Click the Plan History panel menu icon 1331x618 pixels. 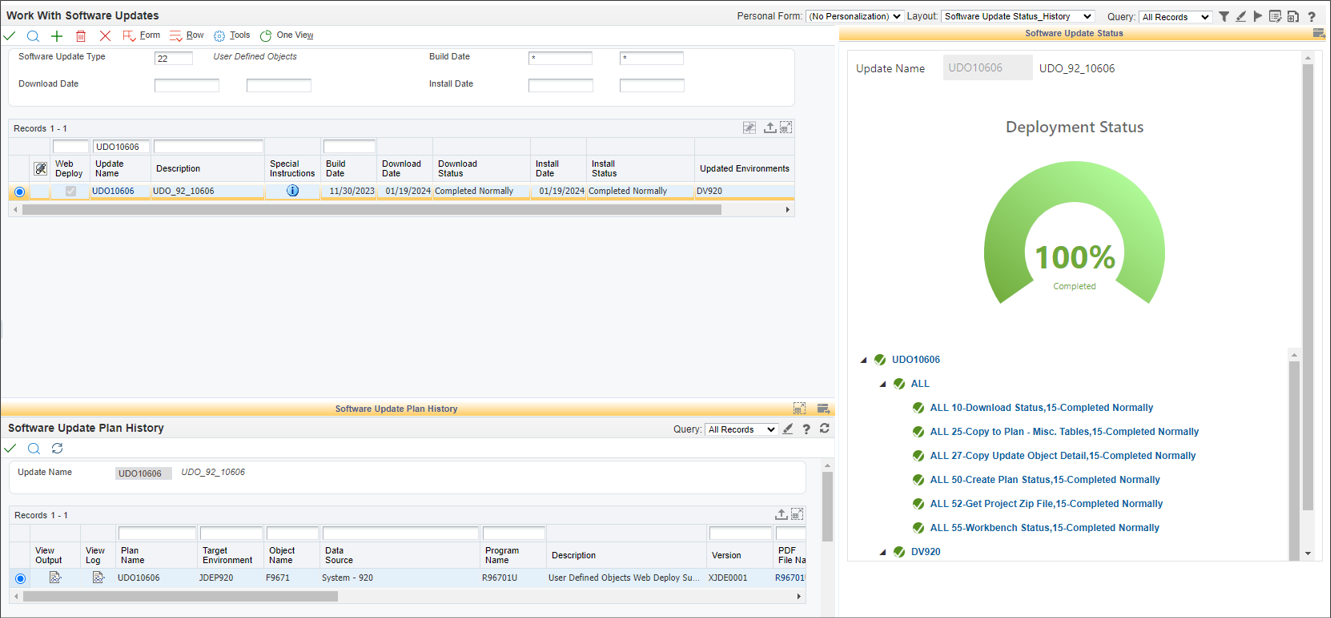coord(823,408)
